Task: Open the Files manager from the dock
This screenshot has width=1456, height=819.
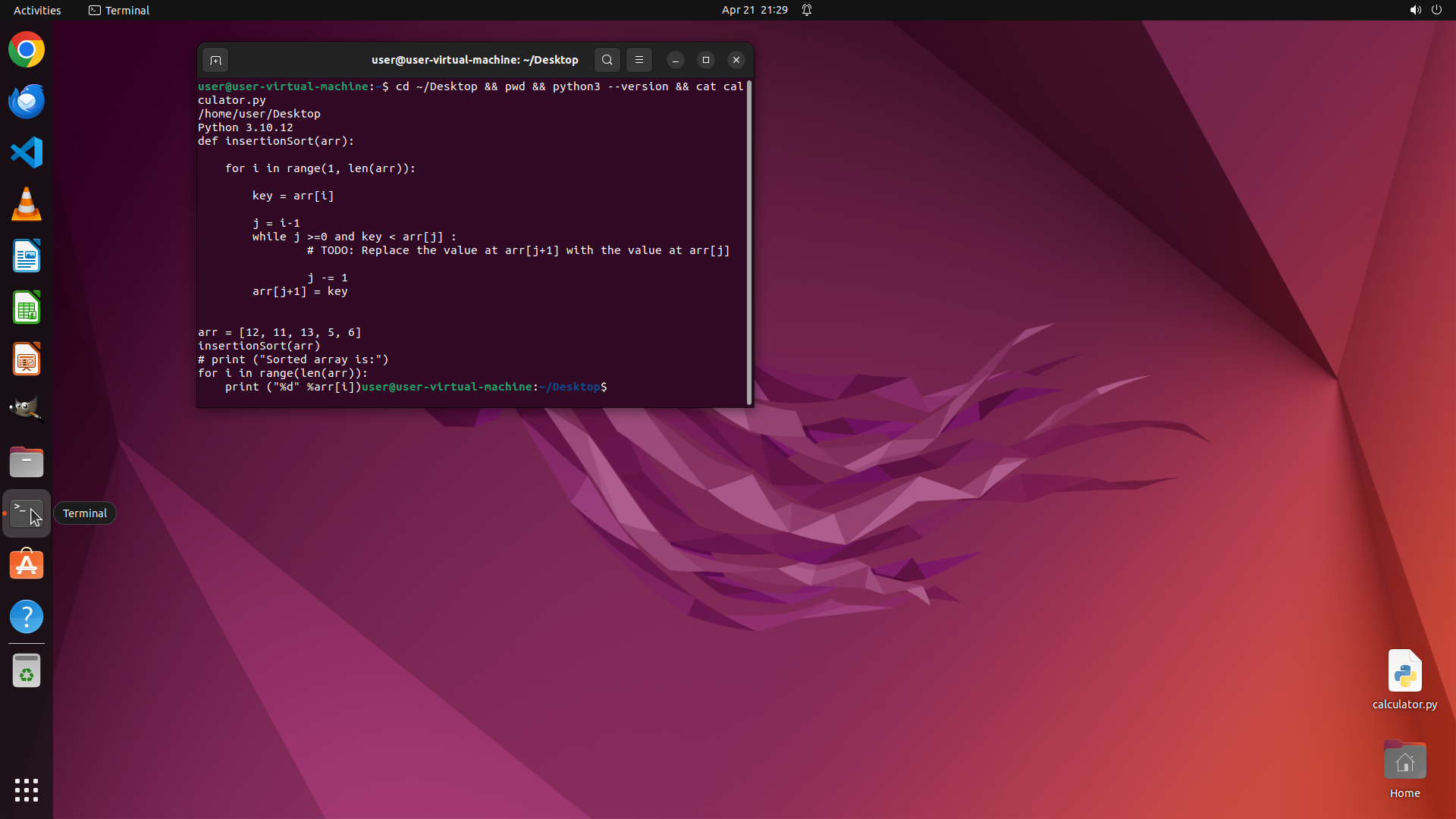Action: pos(27,462)
